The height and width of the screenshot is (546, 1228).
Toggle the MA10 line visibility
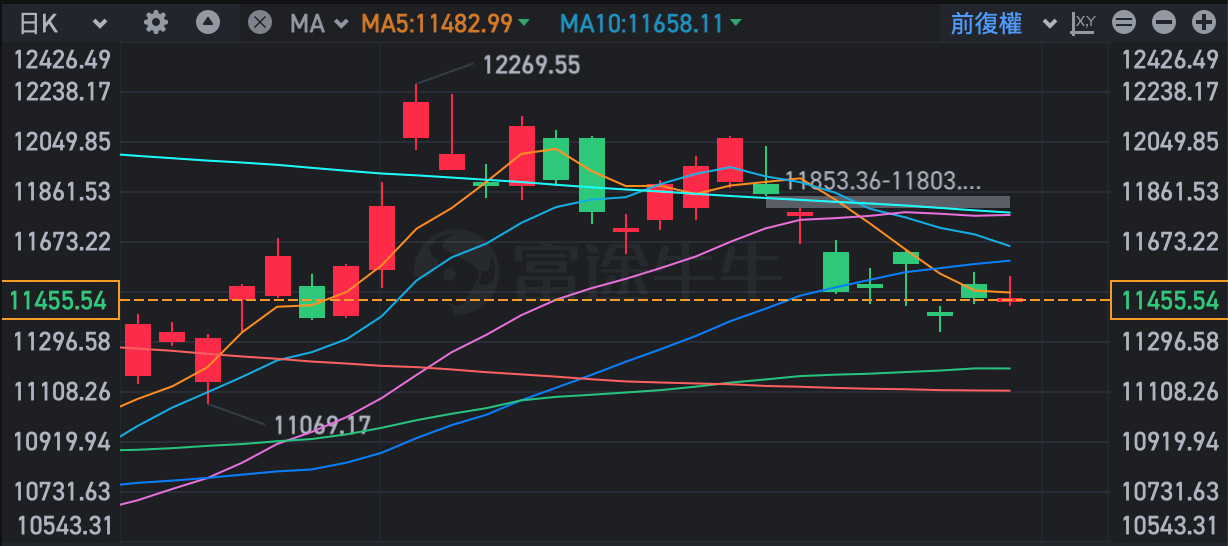640,24
